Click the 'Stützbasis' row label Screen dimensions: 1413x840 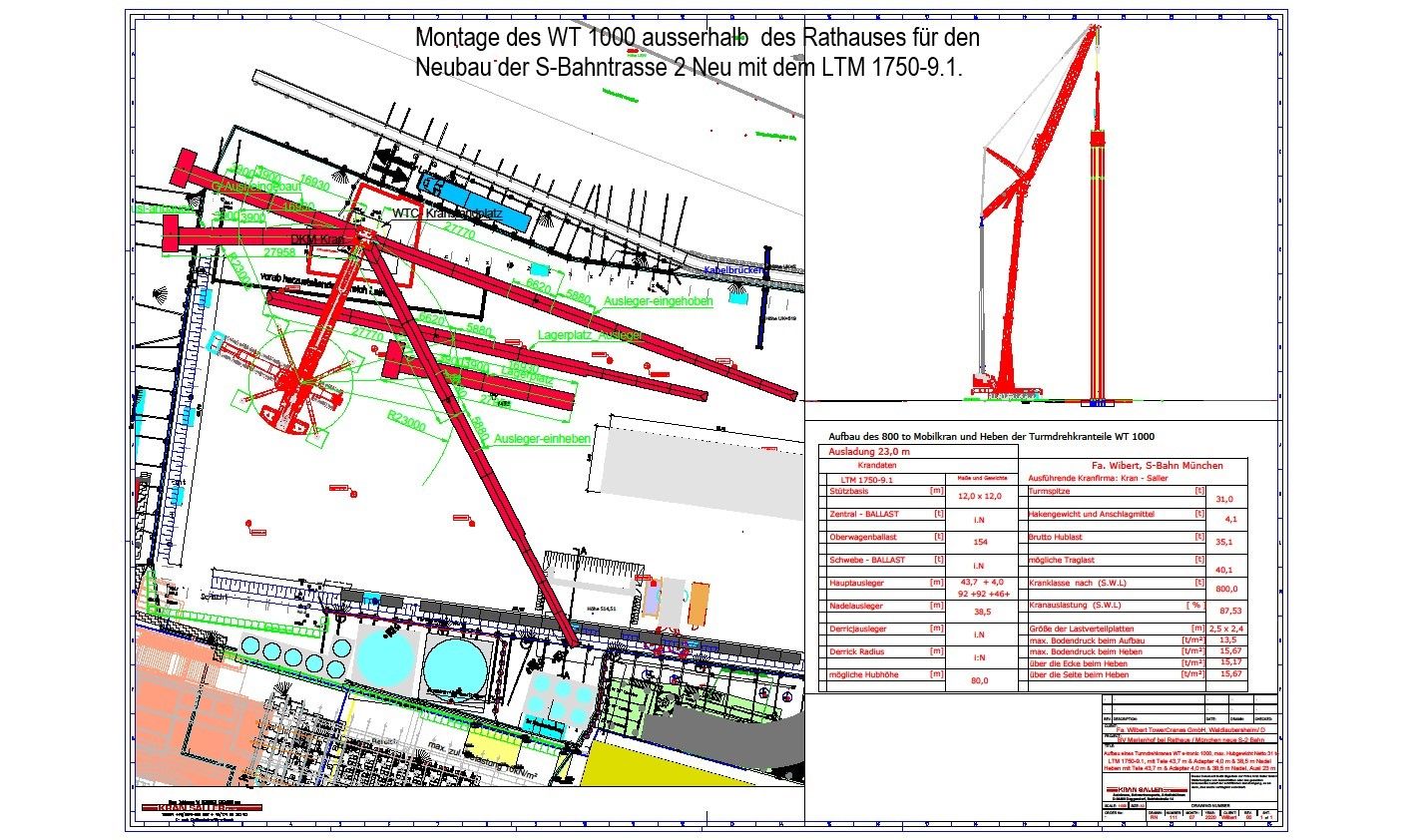849,492
